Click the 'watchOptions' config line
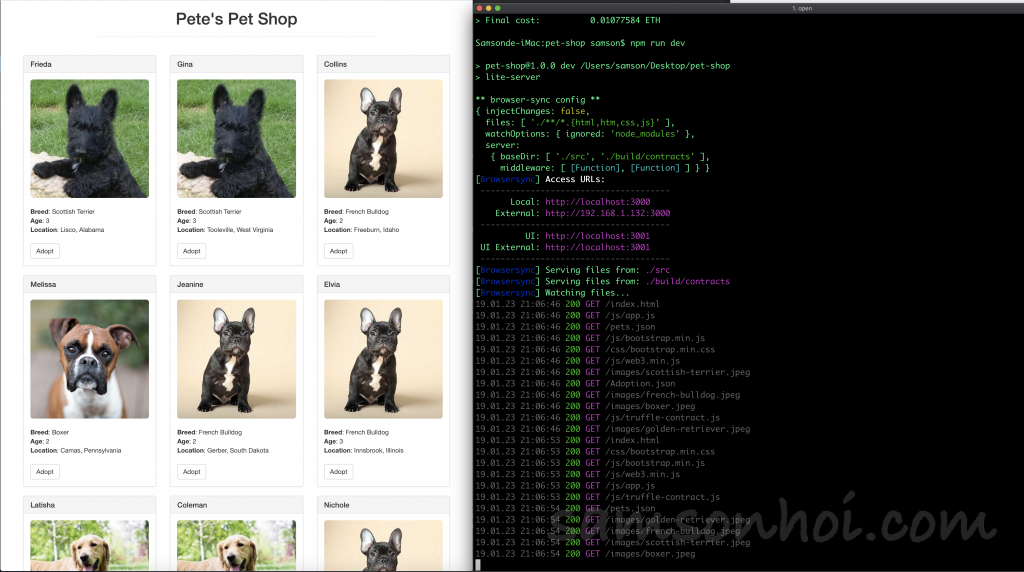Screen dimensions: 1024x572 589,133
